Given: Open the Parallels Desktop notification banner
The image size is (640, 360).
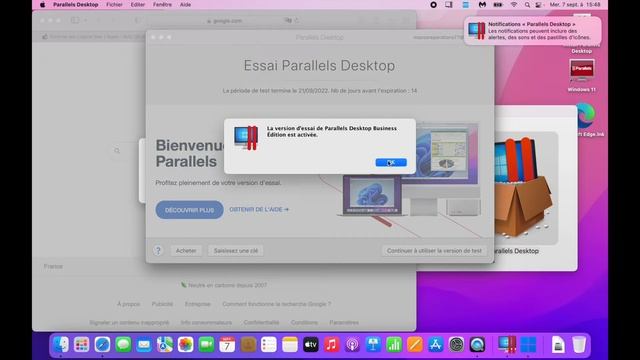Looking at the screenshot, I should pos(533,31).
